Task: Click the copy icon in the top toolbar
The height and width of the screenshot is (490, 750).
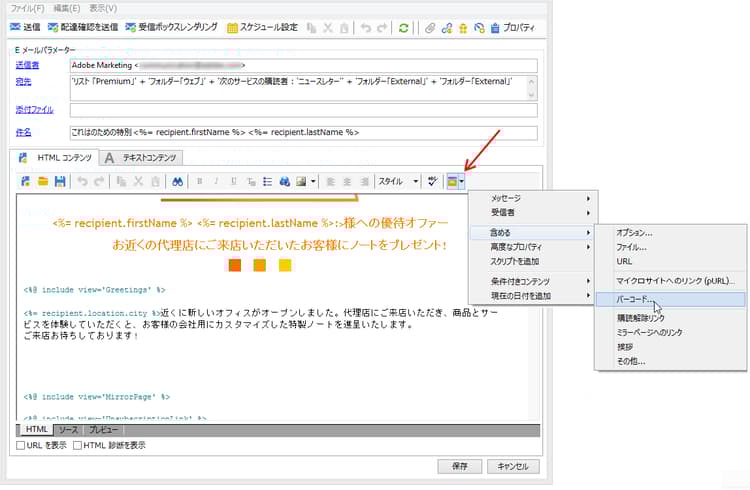Action: click(x=311, y=28)
